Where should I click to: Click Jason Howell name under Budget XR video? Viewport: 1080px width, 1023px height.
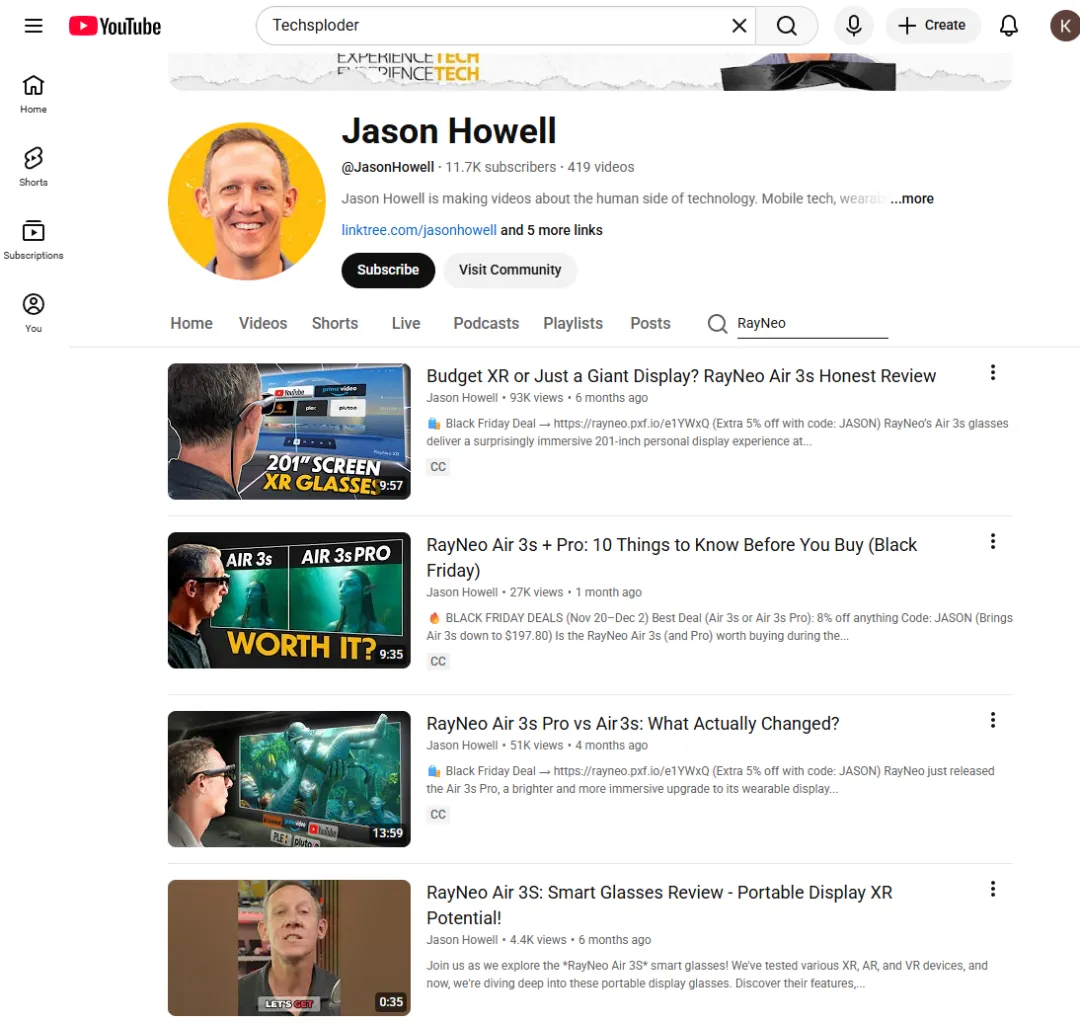pyautogui.click(x=462, y=397)
